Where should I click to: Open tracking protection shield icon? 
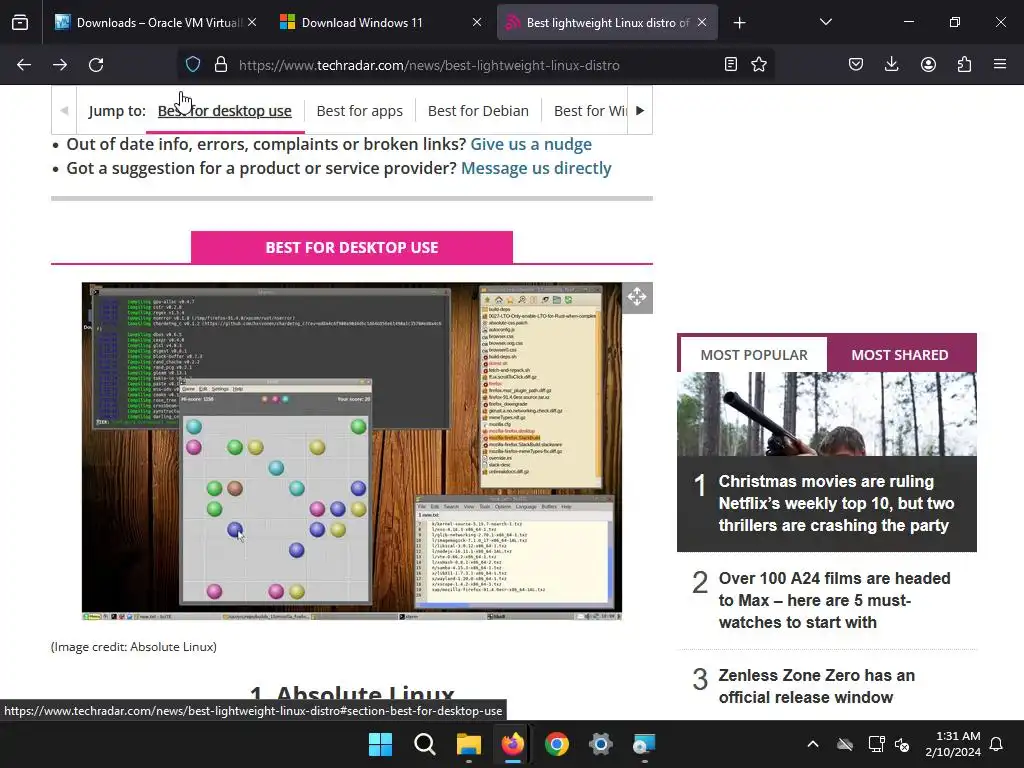point(193,65)
